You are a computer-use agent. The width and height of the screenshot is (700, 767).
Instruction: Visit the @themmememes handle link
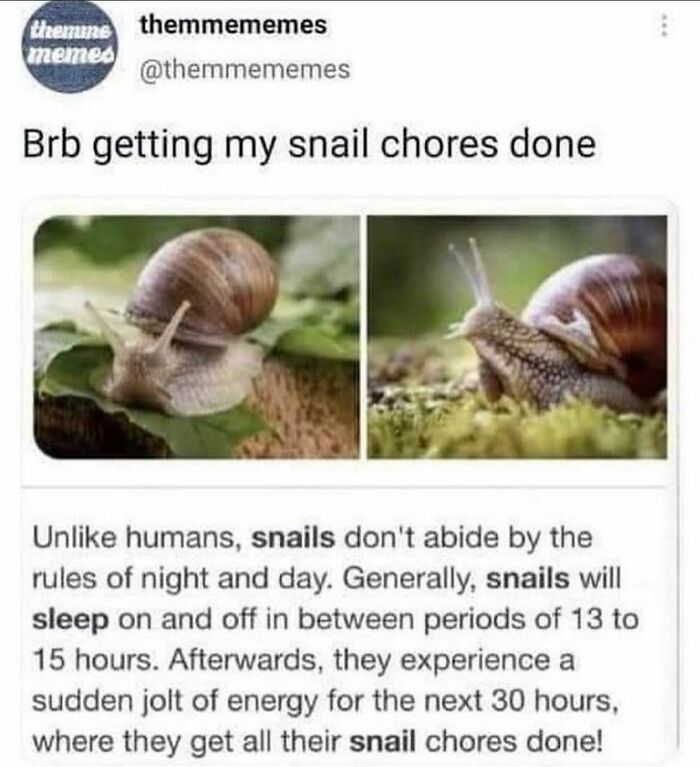(x=245, y=69)
